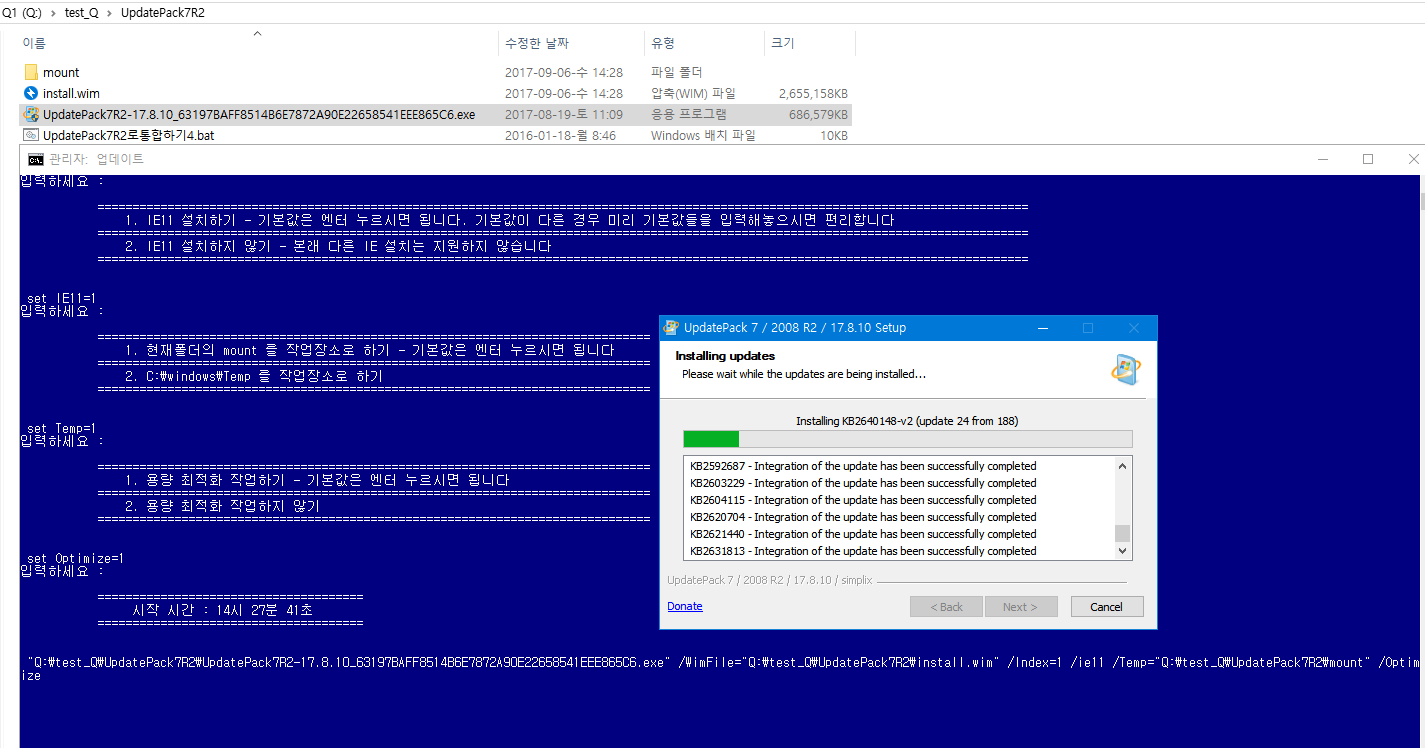The image size is (1425, 748).
Task: Click the update installation progress bar
Action: (x=908, y=439)
